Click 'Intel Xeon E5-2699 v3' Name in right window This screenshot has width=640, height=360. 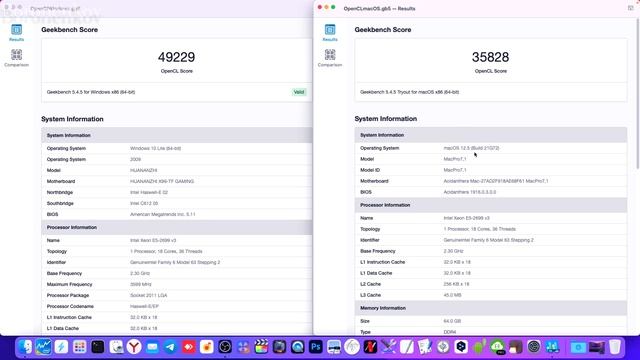click(x=467, y=218)
